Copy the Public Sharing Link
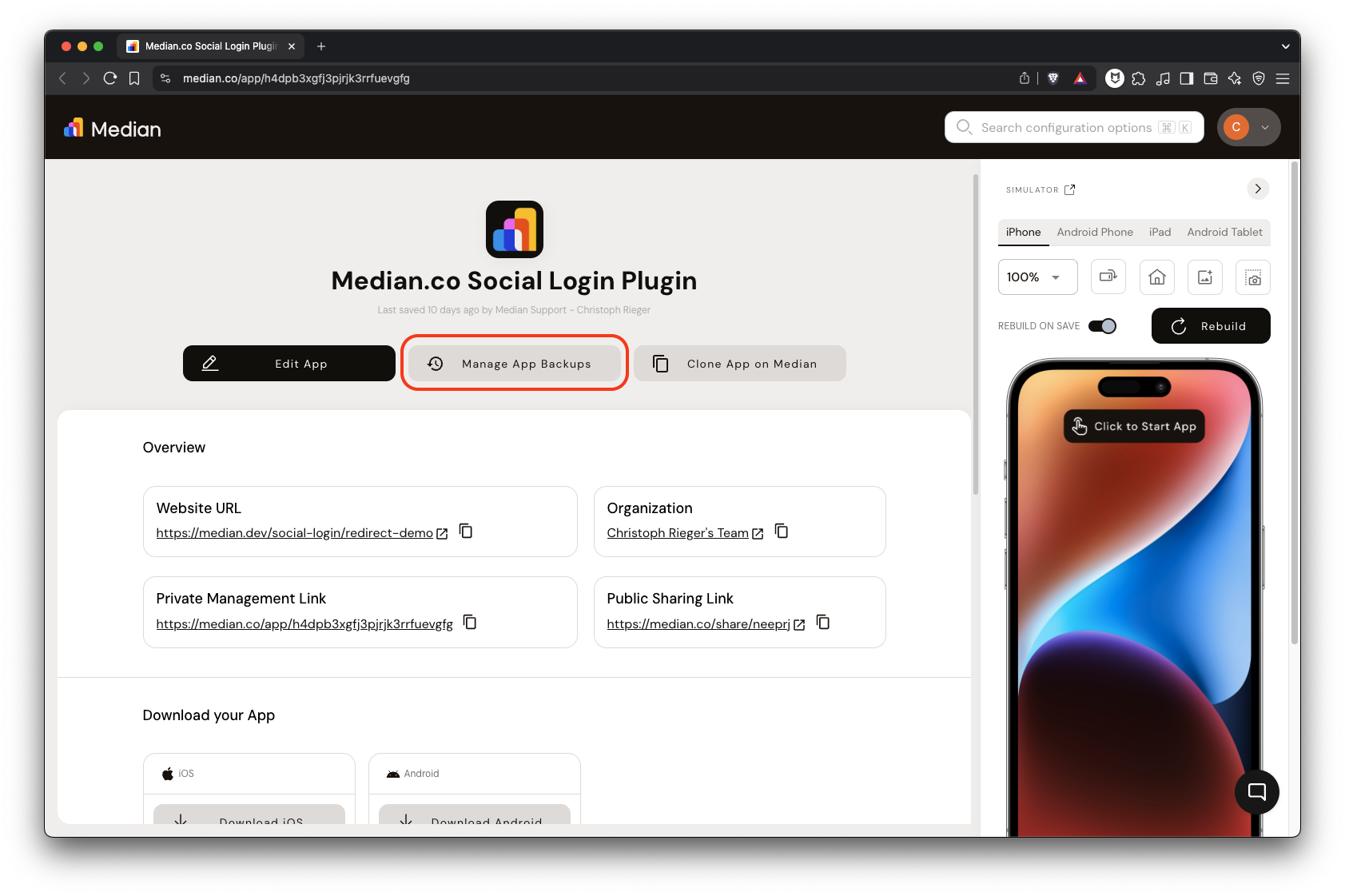 823,623
